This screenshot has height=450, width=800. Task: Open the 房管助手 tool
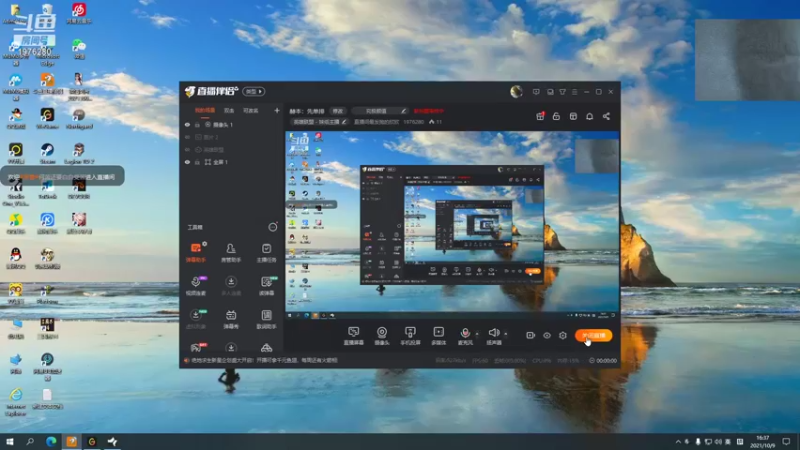pos(231,252)
